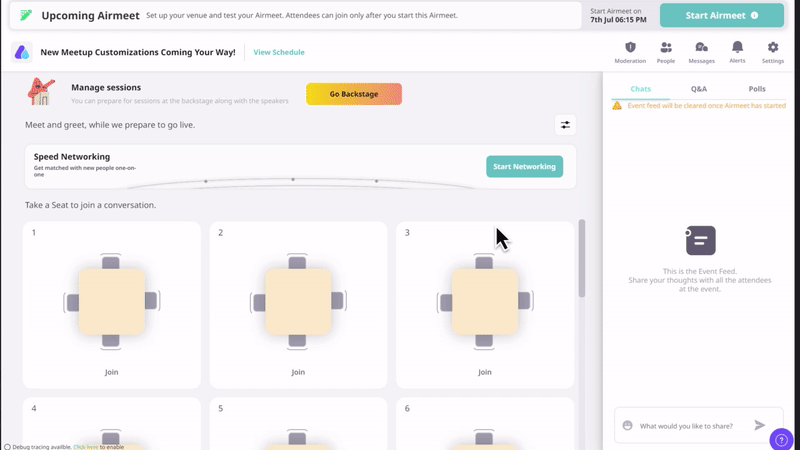Switch to the Q&A tab
Image resolution: width=800 pixels, height=450 pixels.
698,89
